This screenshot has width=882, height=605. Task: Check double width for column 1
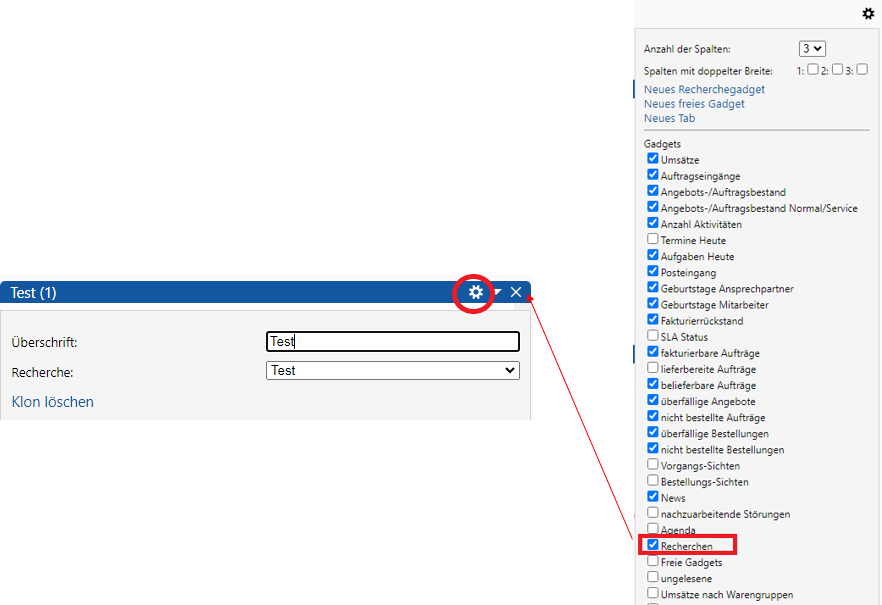(813, 70)
